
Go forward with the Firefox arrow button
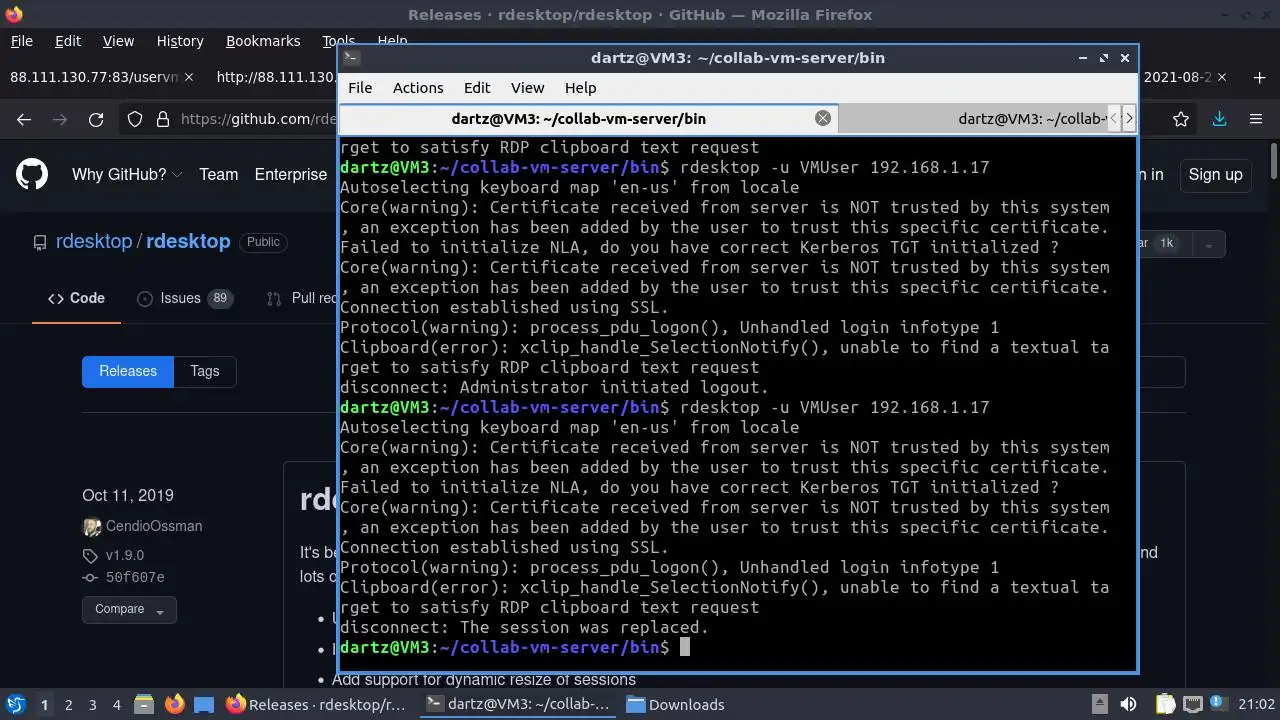click(60, 119)
